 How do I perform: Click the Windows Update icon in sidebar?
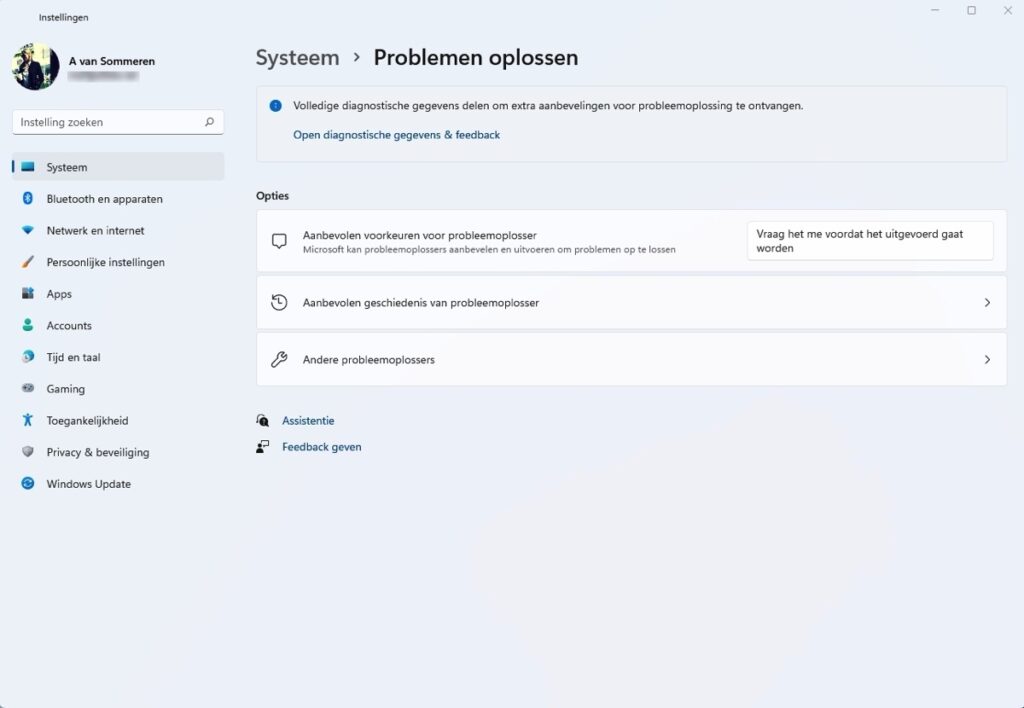click(28, 484)
